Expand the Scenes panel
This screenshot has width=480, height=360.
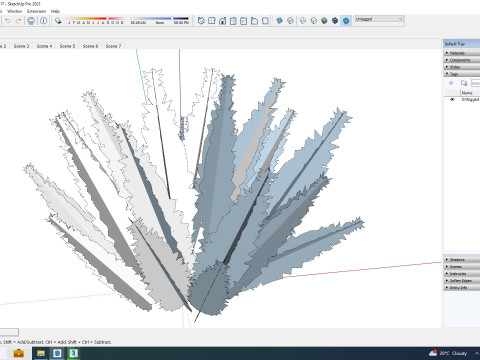click(x=462, y=266)
